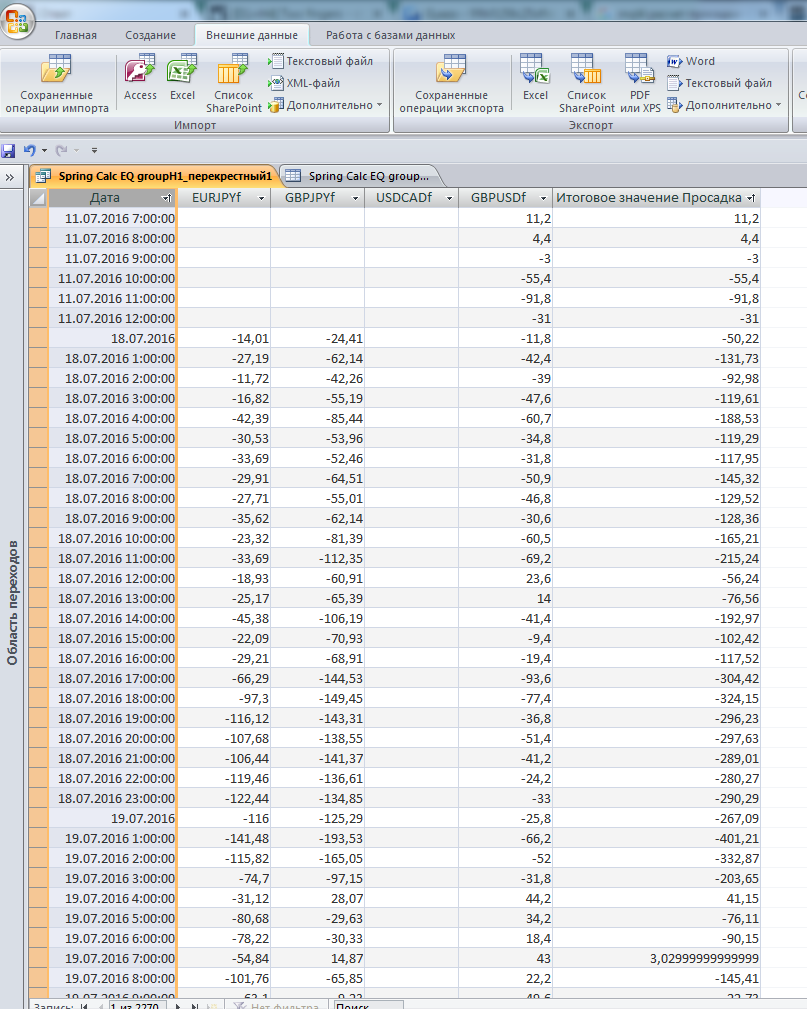Open the Итоговое значение Просадка column dropdown

[751, 198]
